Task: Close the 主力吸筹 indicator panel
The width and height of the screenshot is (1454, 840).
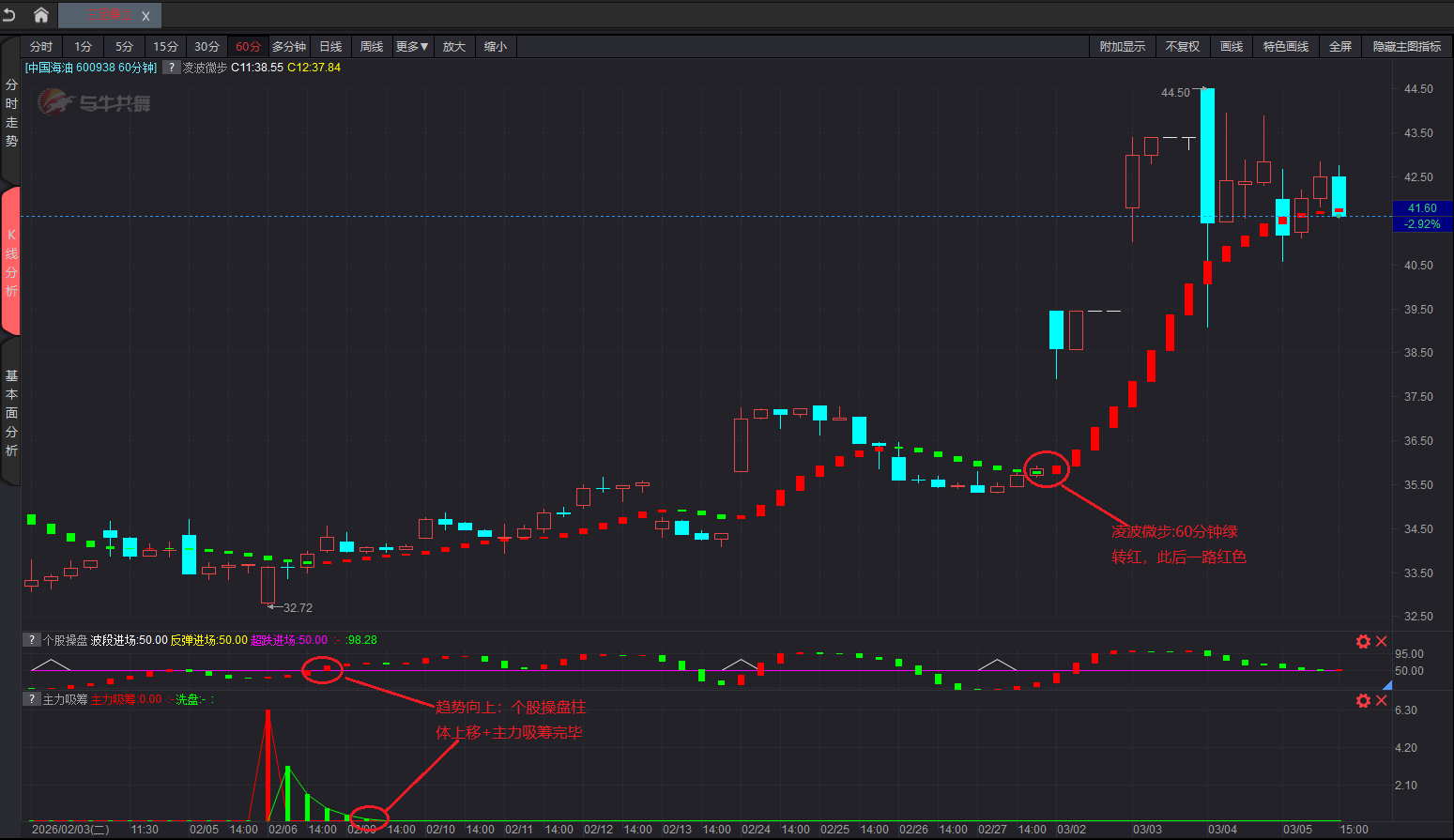Action: click(1382, 701)
